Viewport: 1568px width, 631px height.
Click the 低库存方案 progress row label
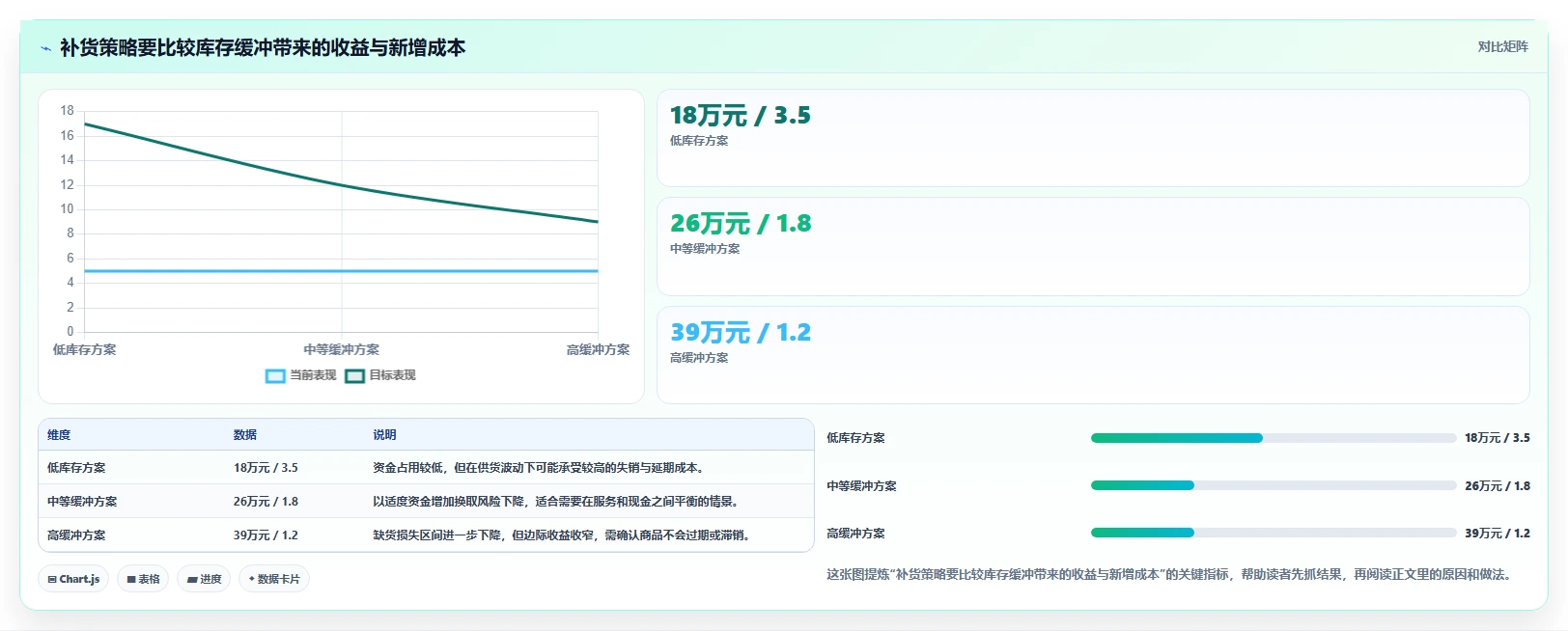[855, 438]
